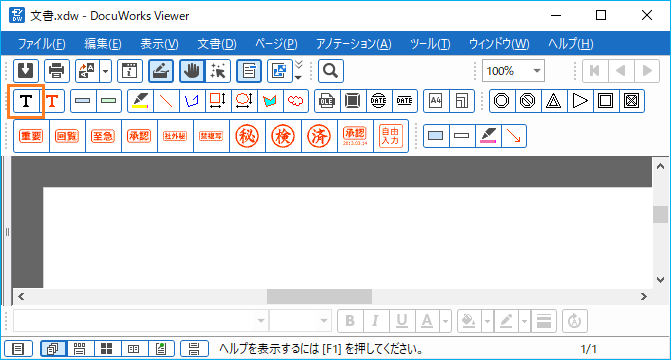
Task: Select the teal filled polygon tool
Action: 270,101
